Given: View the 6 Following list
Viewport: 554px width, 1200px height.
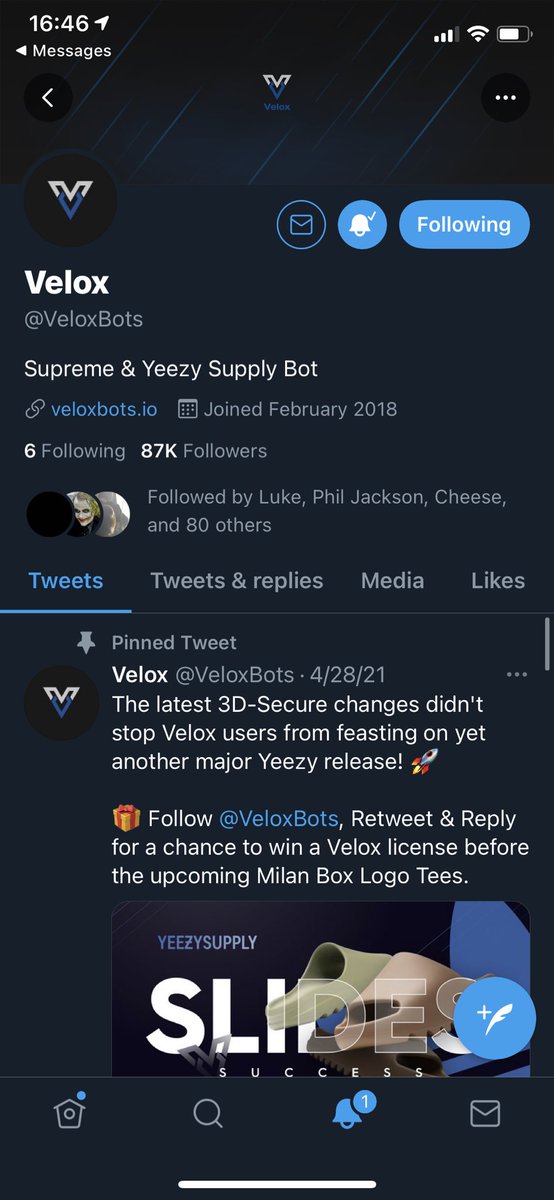Looking at the screenshot, I should [75, 451].
